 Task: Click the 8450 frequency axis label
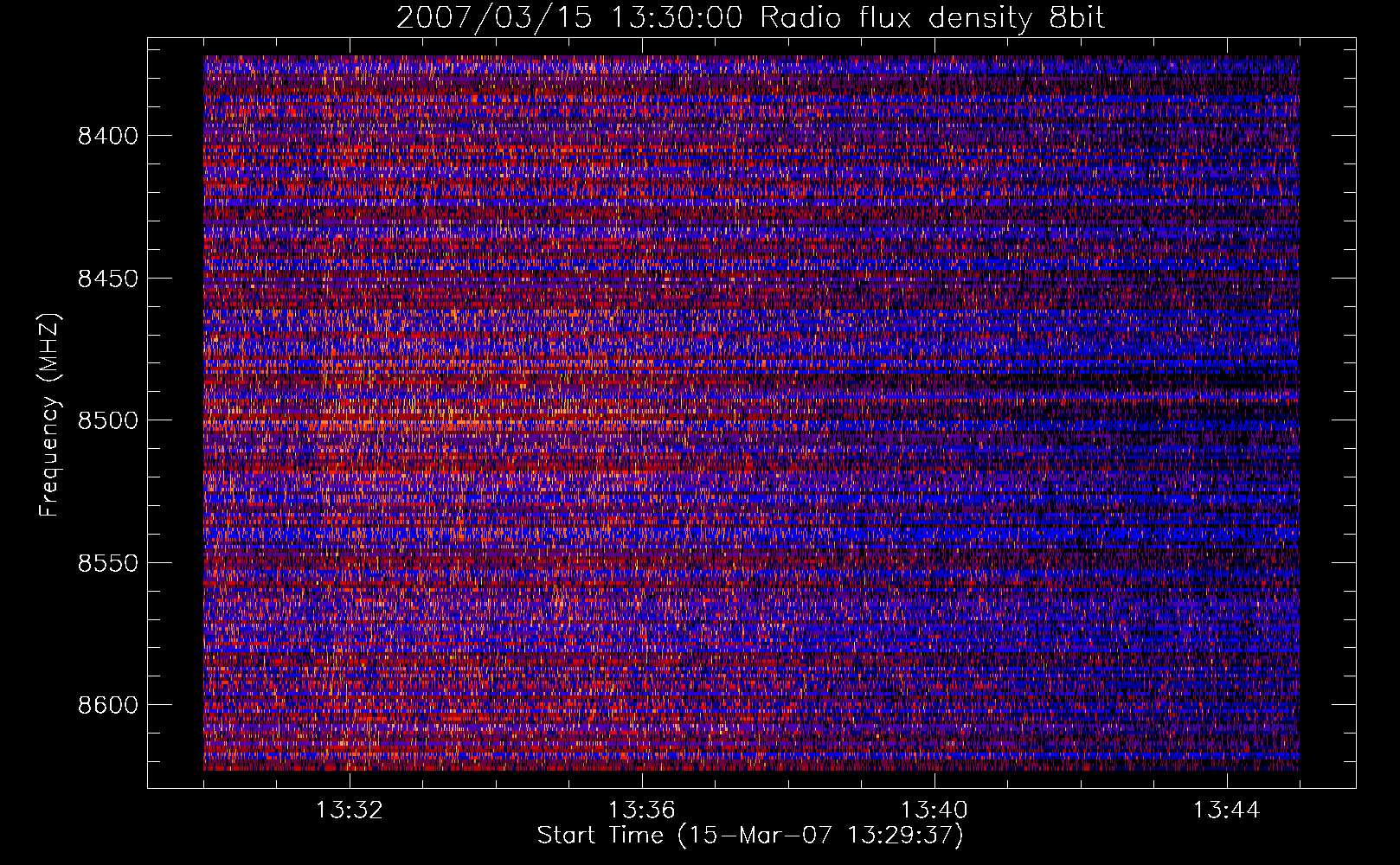click(107, 279)
